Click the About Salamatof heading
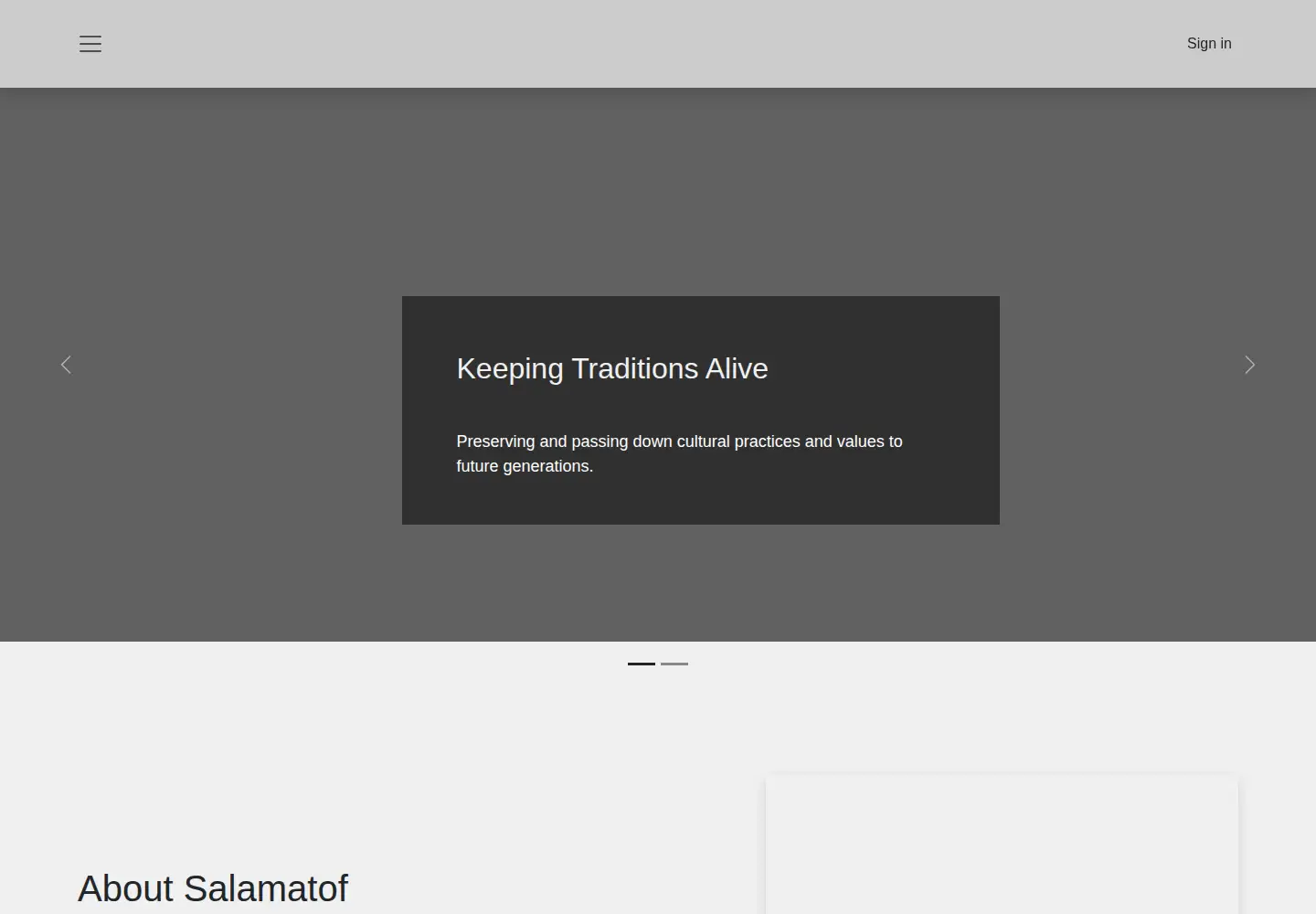The height and width of the screenshot is (914, 1316). click(213, 888)
